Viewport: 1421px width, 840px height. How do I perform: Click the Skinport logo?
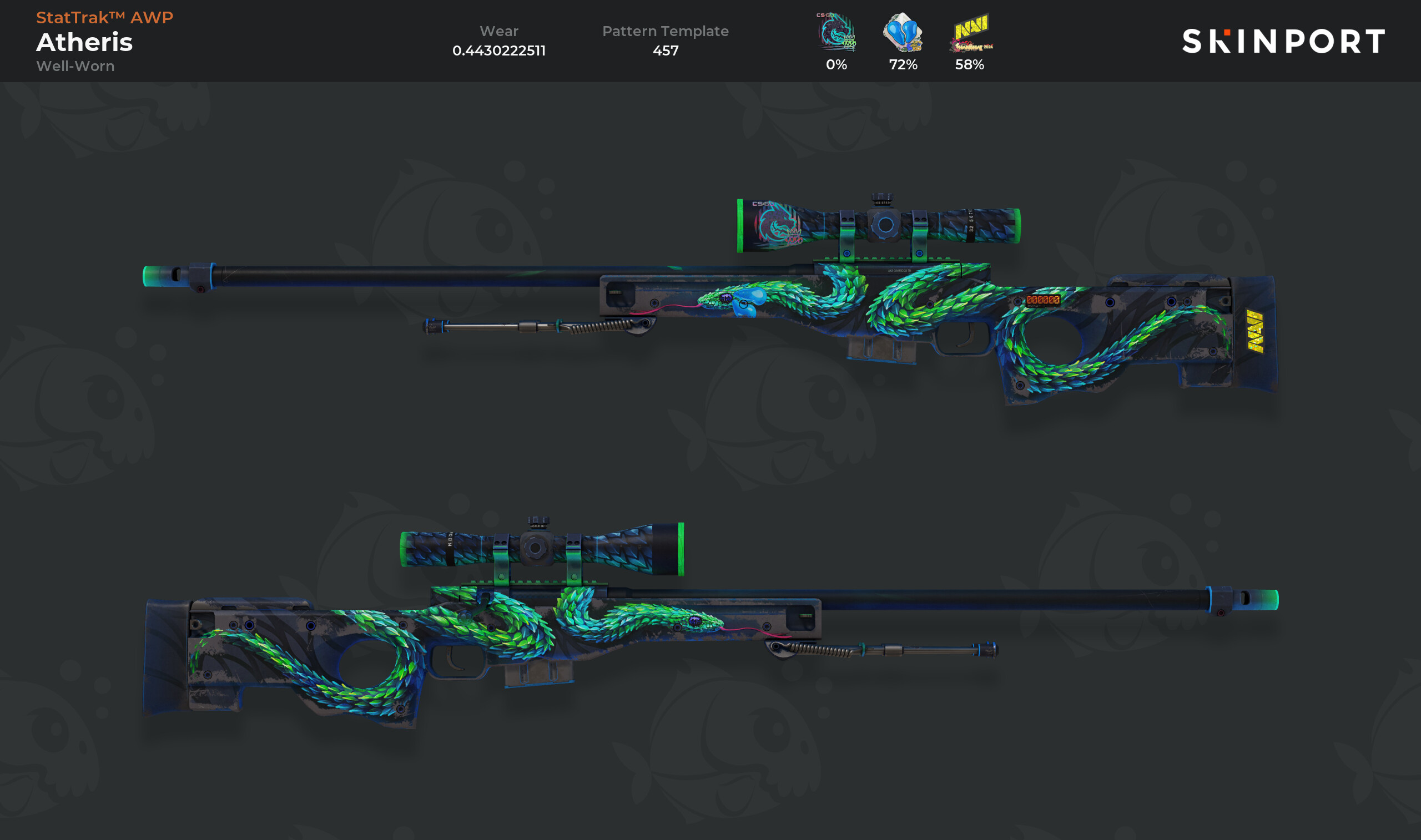pos(1283,41)
